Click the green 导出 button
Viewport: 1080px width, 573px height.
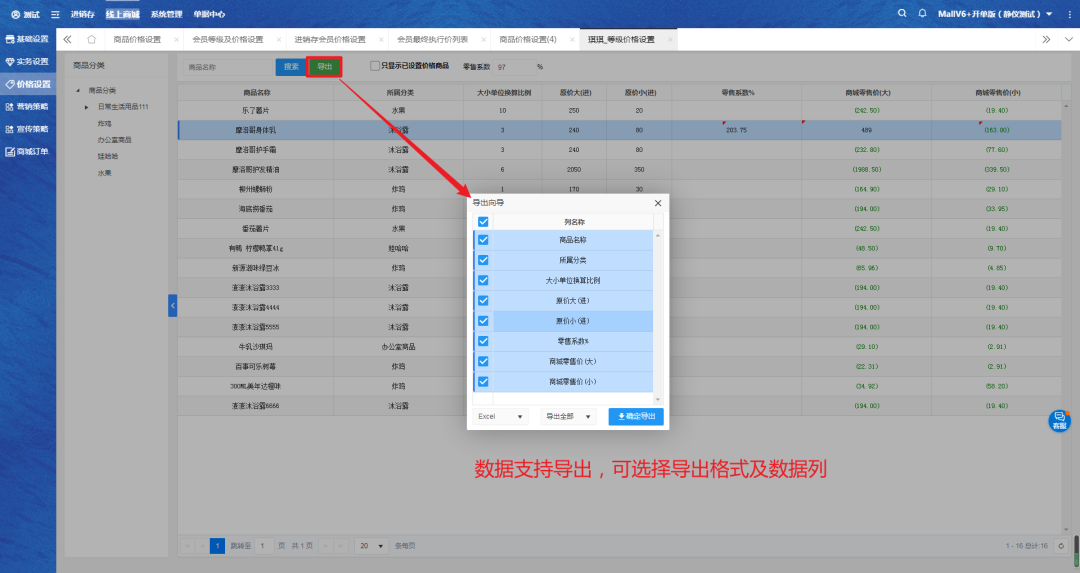point(324,67)
